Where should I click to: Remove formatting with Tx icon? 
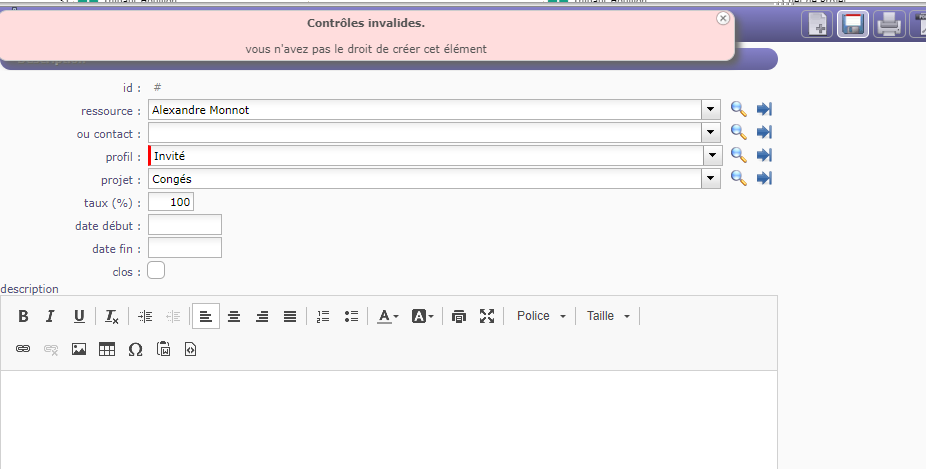tap(112, 316)
